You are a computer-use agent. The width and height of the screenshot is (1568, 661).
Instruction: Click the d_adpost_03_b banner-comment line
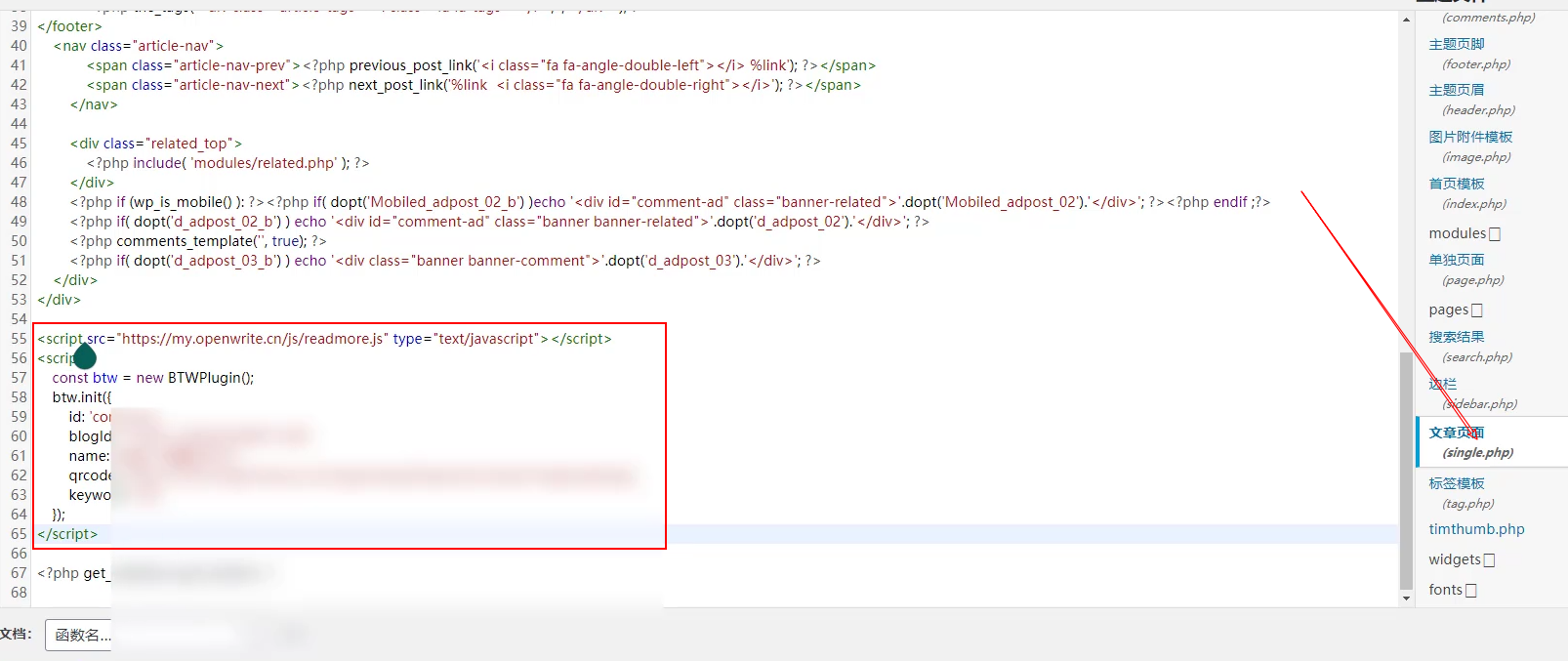point(445,261)
